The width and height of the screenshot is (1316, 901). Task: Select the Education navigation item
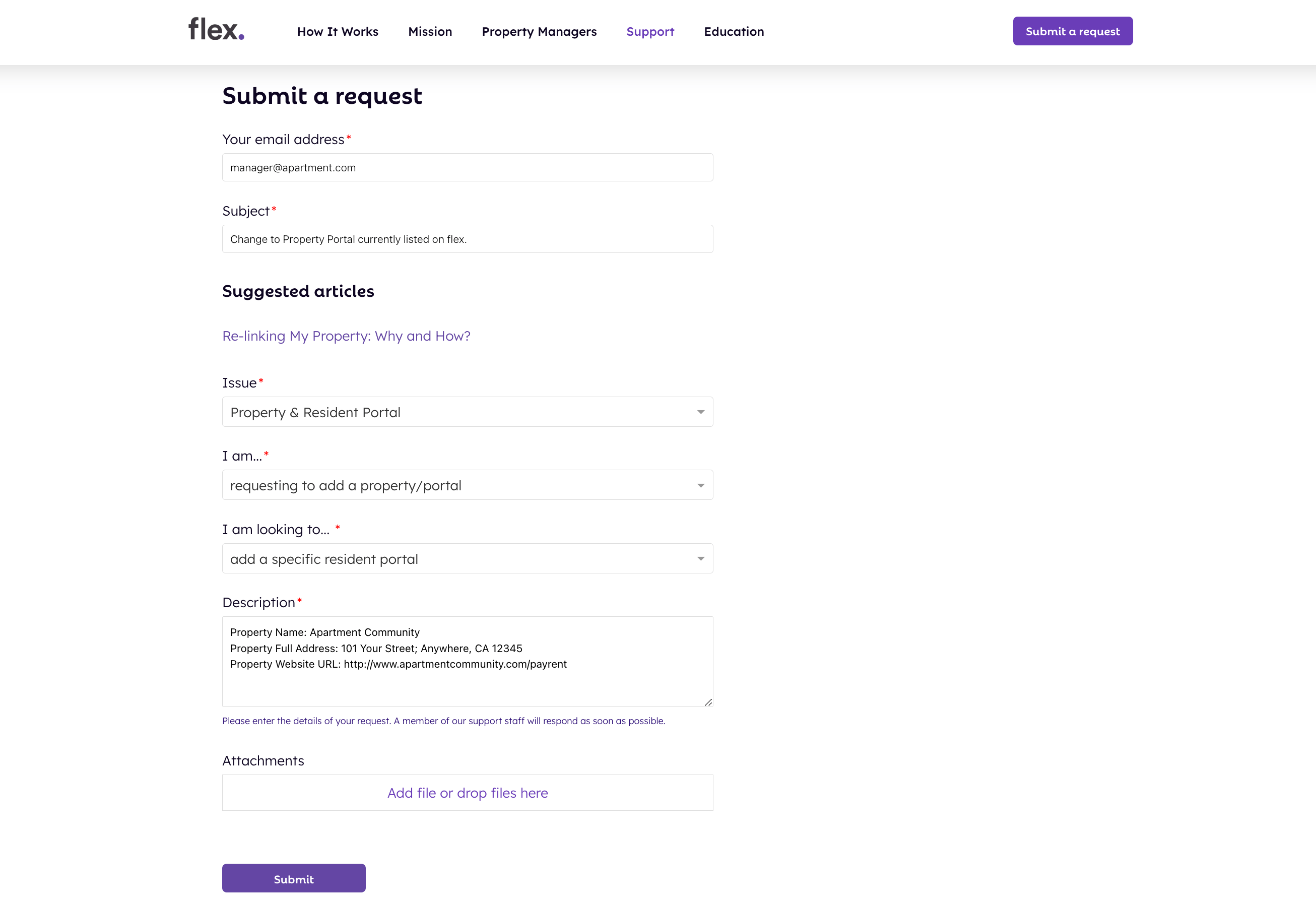pos(734,32)
